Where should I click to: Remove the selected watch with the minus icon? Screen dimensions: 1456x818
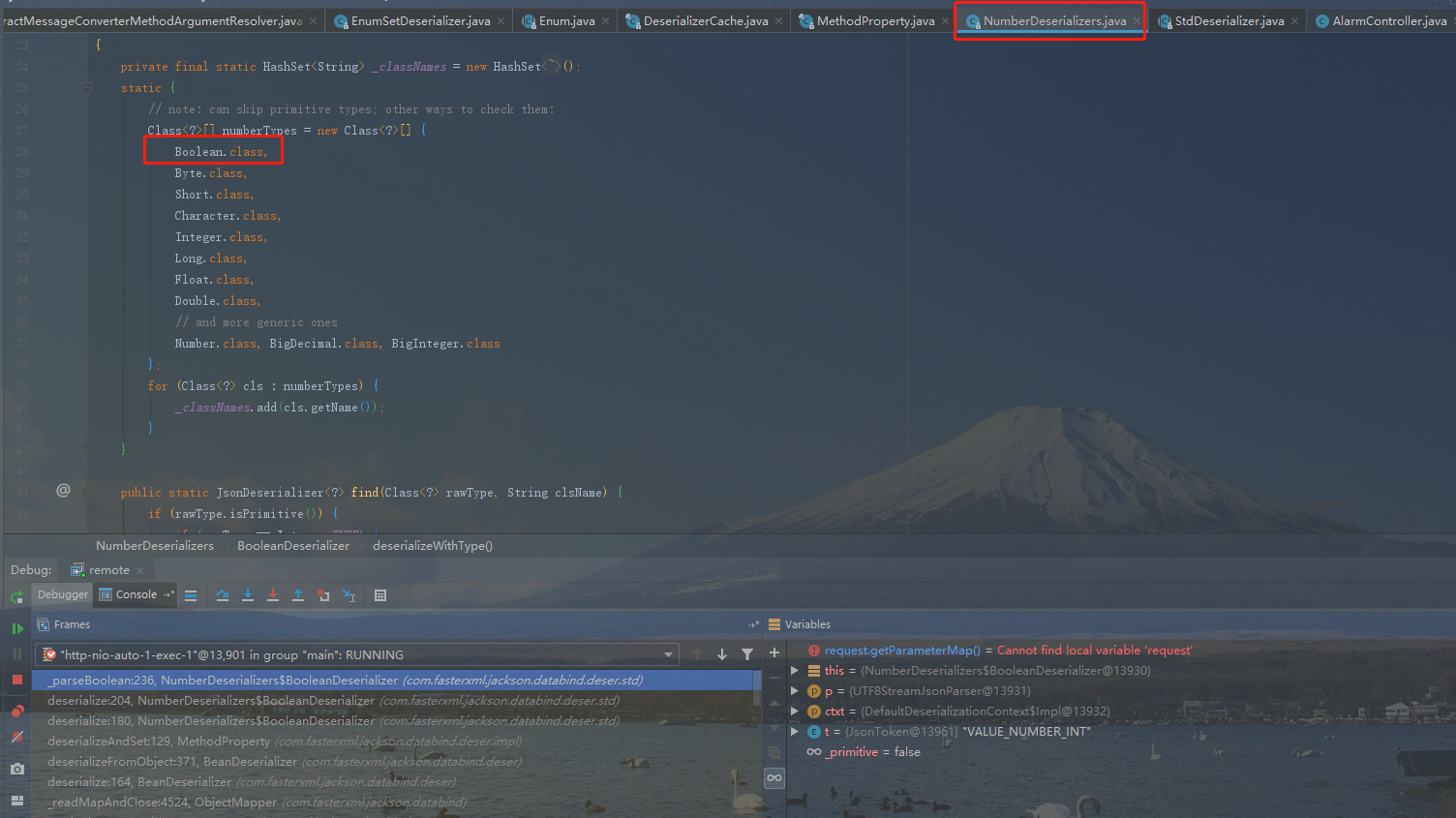click(x=774, y=678)
